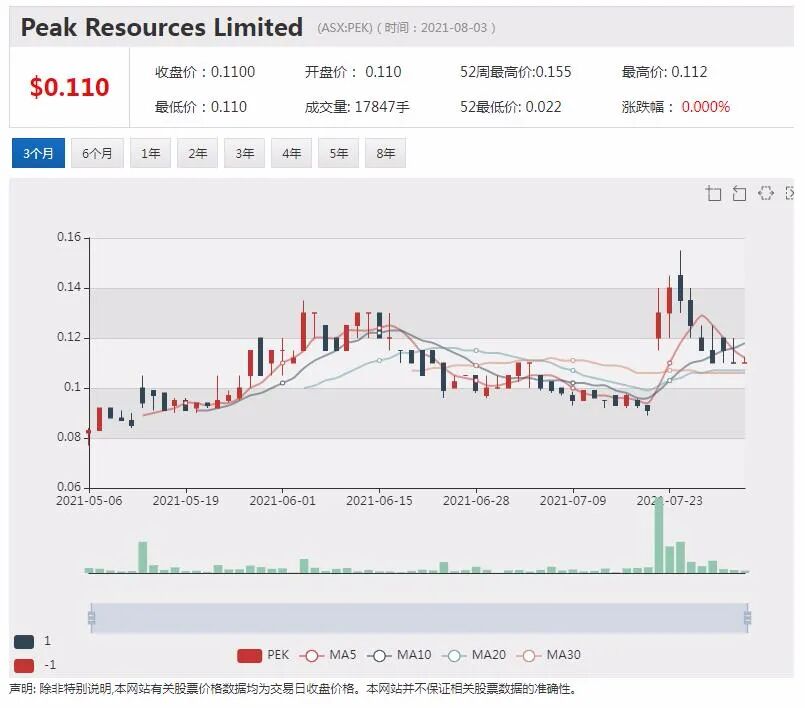The width and height of the screenshot is (805, 708).
Task: Switch to the 6个月 time range
Action: tap(97, 153)
